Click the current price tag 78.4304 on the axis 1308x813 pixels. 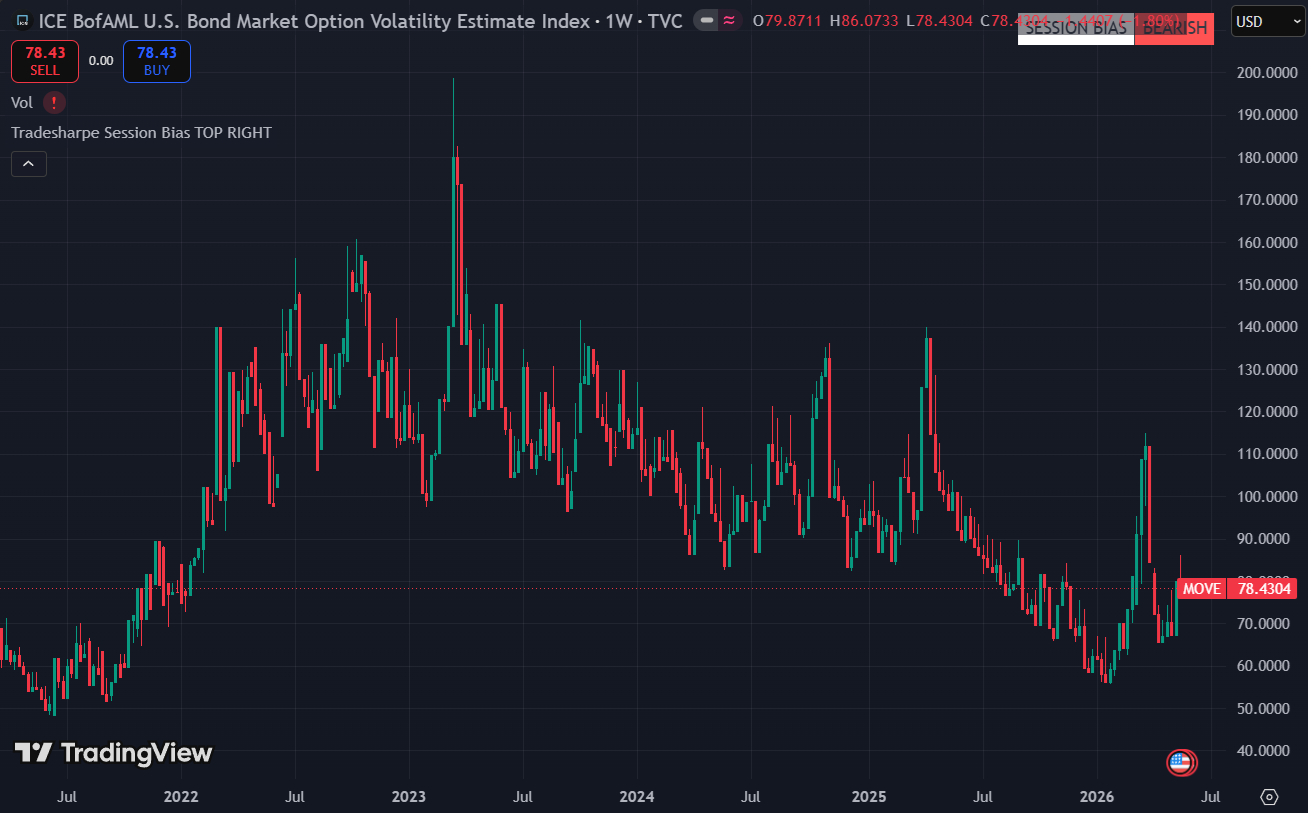click(1264, 589)
